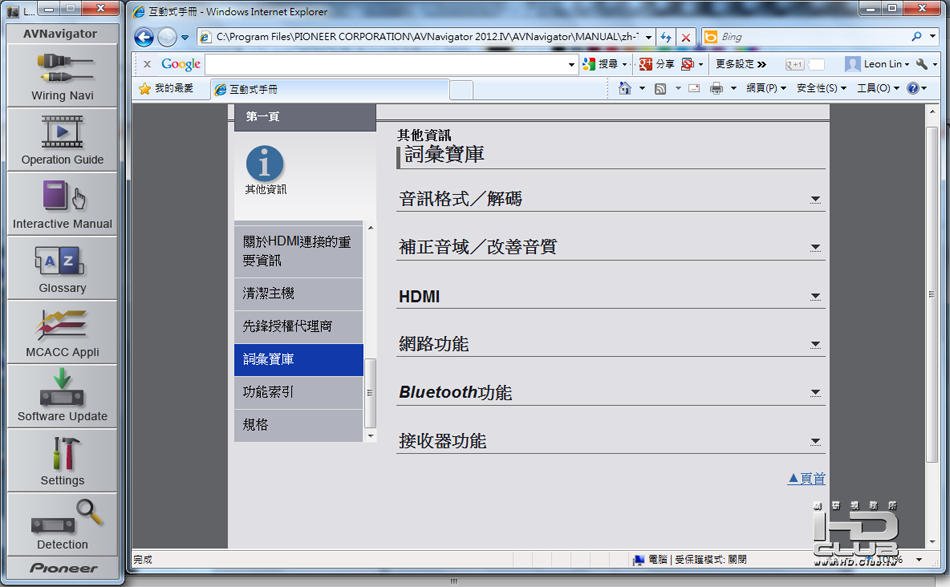Open a new blank tab
Screen dimensions: 950x587
tap(462, 90)
